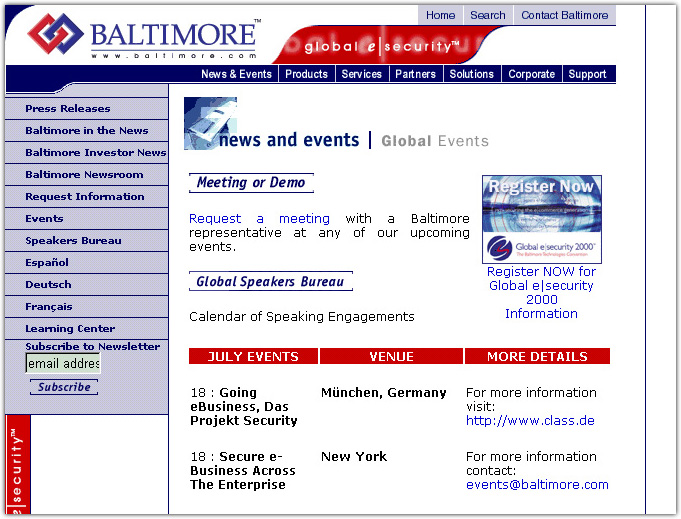Click Secure e-Business Across The Enterprise event

[243, 471]
